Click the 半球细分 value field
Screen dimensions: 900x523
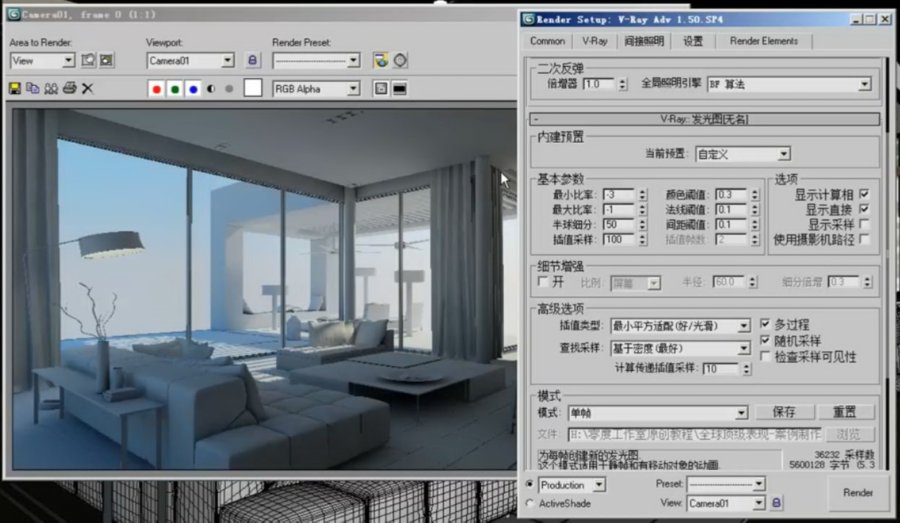pos(616,225)
